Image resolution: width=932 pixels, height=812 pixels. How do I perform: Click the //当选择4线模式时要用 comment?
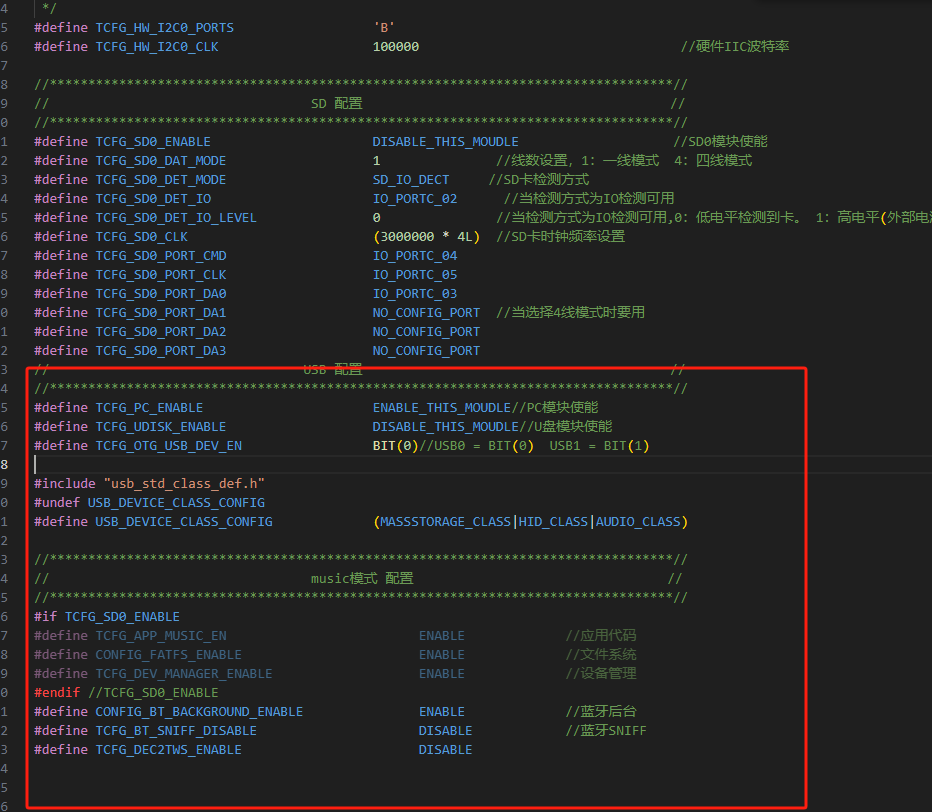571,313
